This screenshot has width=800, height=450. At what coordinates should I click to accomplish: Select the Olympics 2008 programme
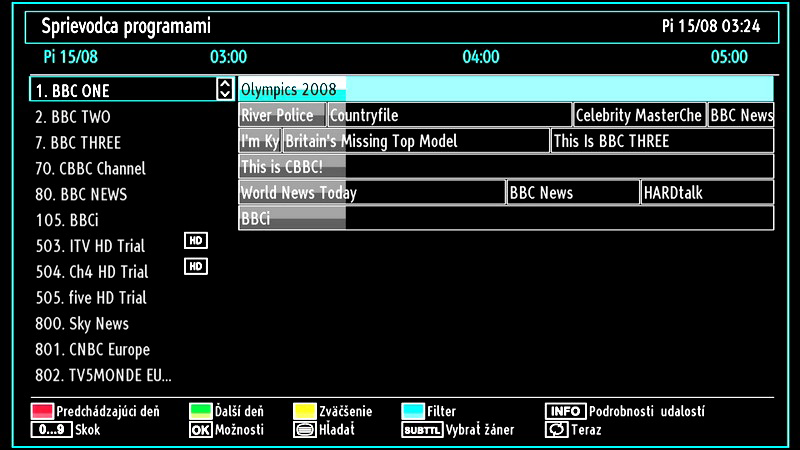(x=506, y=89)
